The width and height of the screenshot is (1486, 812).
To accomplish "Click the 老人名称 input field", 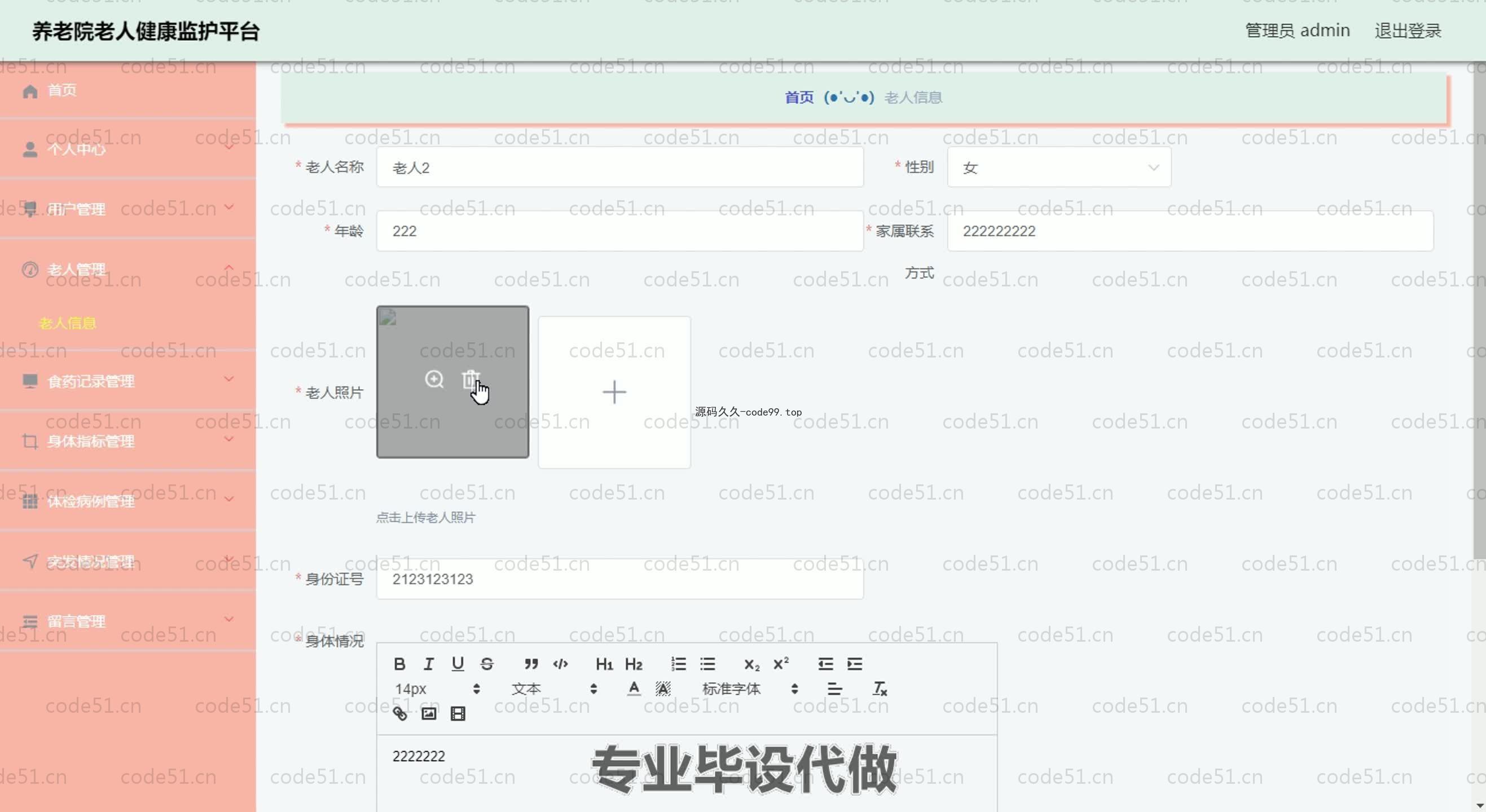I will [619, 167].
